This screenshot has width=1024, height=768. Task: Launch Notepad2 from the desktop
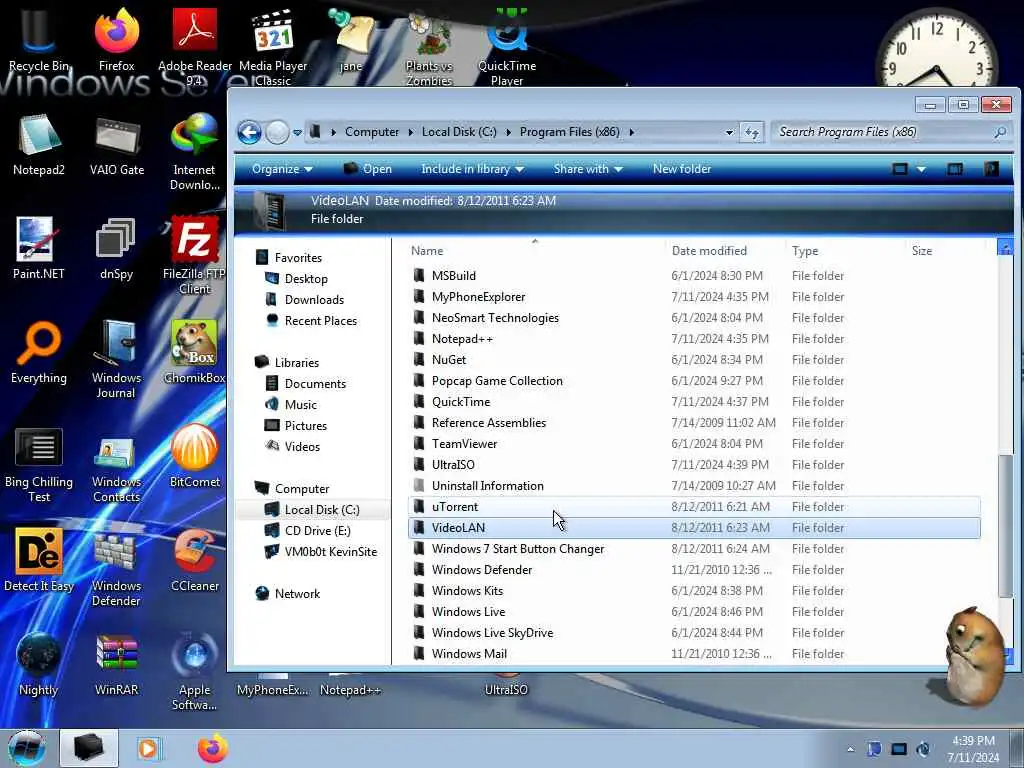(x=39, y=144)
